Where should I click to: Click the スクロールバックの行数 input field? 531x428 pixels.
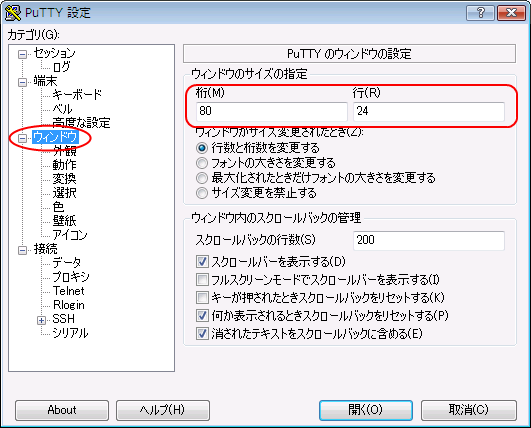[x=429, y=240]
